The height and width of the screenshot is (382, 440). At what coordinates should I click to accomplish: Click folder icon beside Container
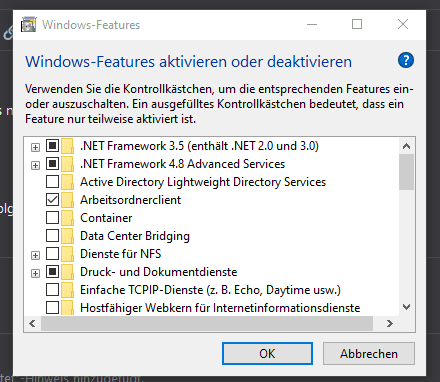pos(67,218)
